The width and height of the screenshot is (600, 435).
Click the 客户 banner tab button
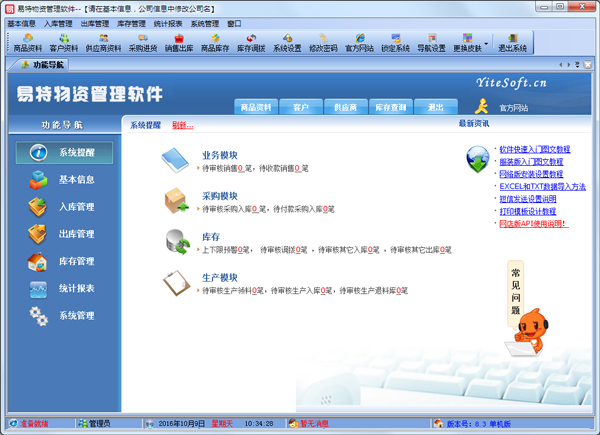(301, 107)
